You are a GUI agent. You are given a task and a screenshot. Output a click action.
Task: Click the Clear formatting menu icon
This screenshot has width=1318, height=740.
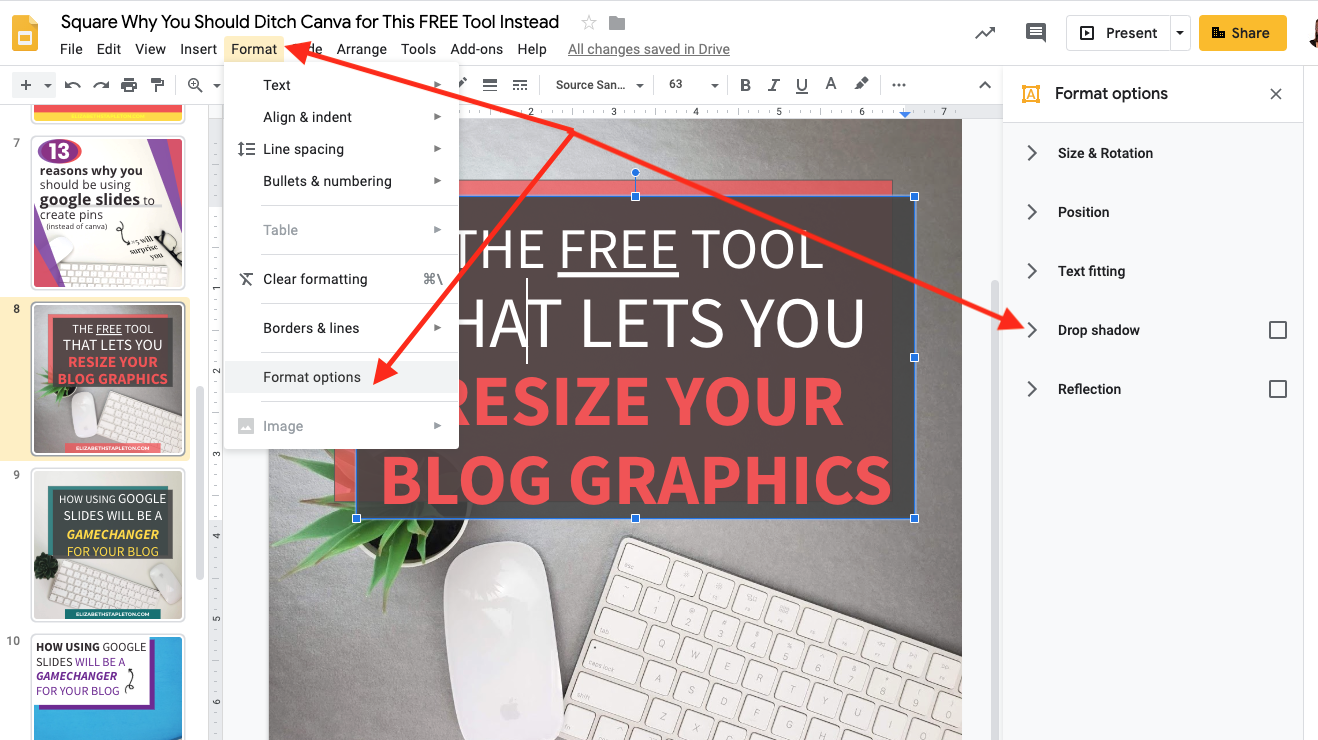coord(246,279)
